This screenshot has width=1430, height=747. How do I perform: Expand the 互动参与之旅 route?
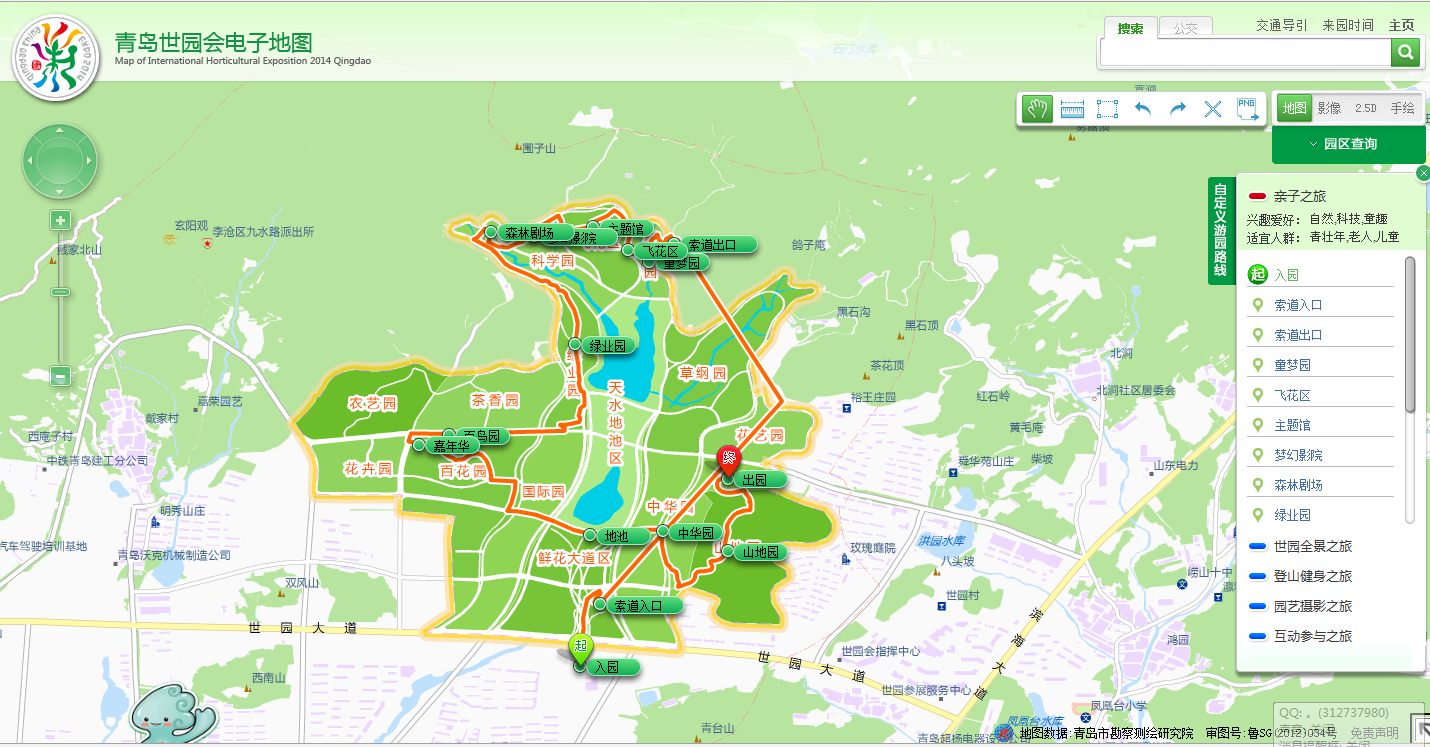click(1312, 636)
